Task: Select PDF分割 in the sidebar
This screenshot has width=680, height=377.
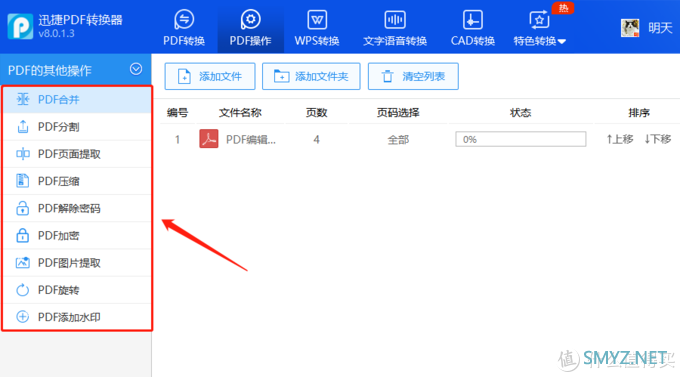Action: tap(77, 127)
